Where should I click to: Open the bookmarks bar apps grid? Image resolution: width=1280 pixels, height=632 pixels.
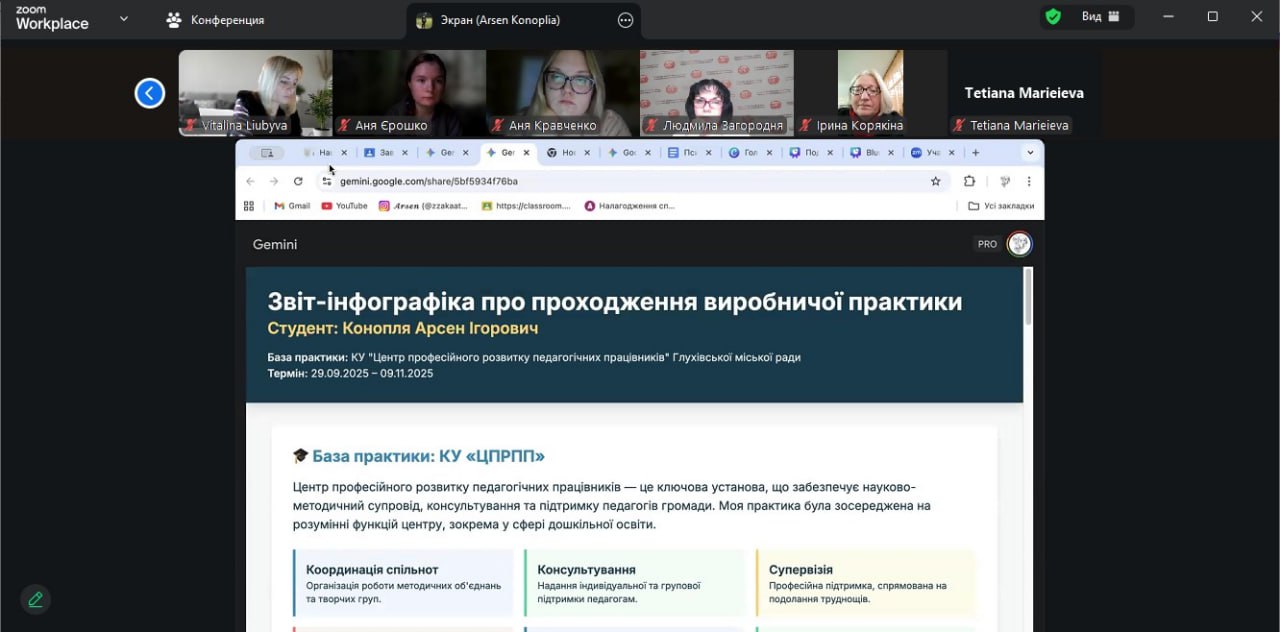coord(249,206)
